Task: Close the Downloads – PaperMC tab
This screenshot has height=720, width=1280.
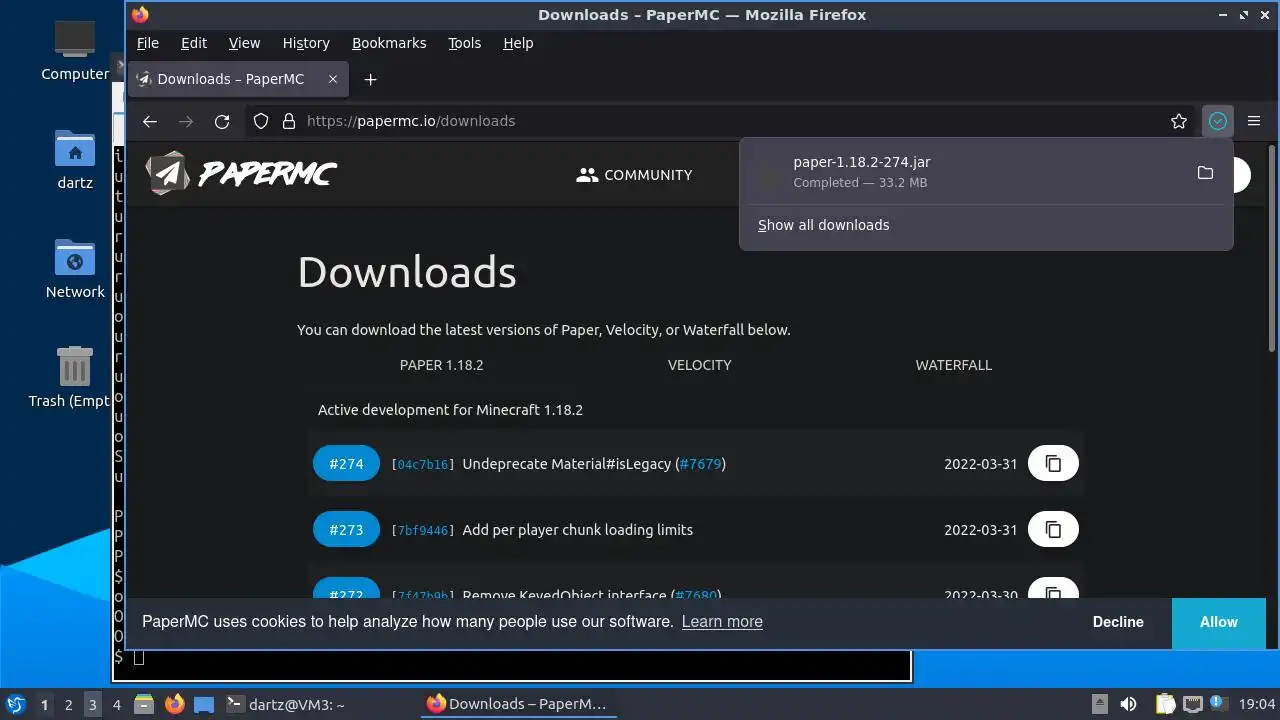Action: point(333,79)
